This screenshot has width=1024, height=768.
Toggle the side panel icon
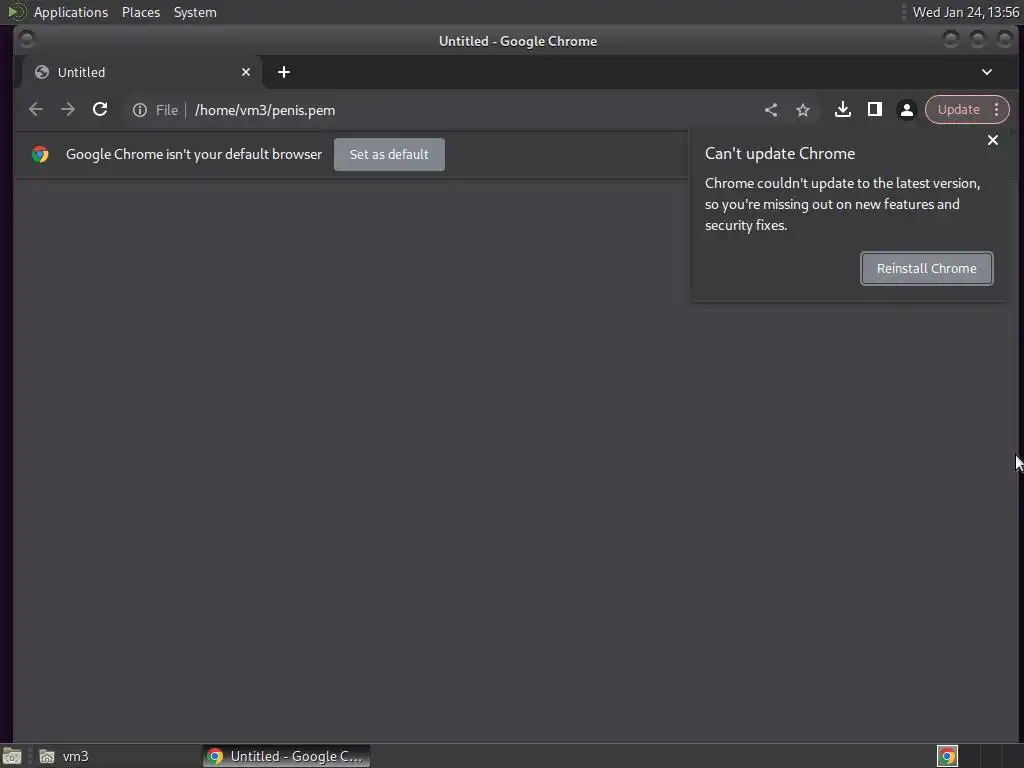pos(875,110)
